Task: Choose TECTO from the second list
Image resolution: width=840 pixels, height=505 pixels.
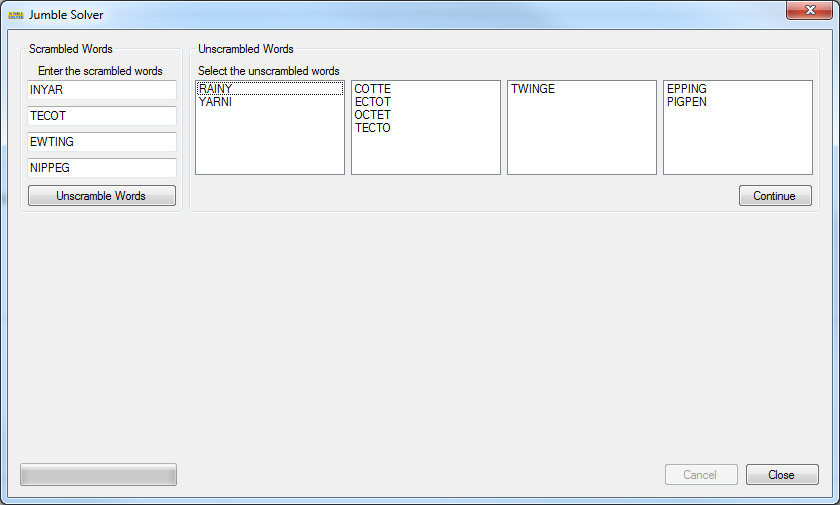Action: tap(373, 128)
